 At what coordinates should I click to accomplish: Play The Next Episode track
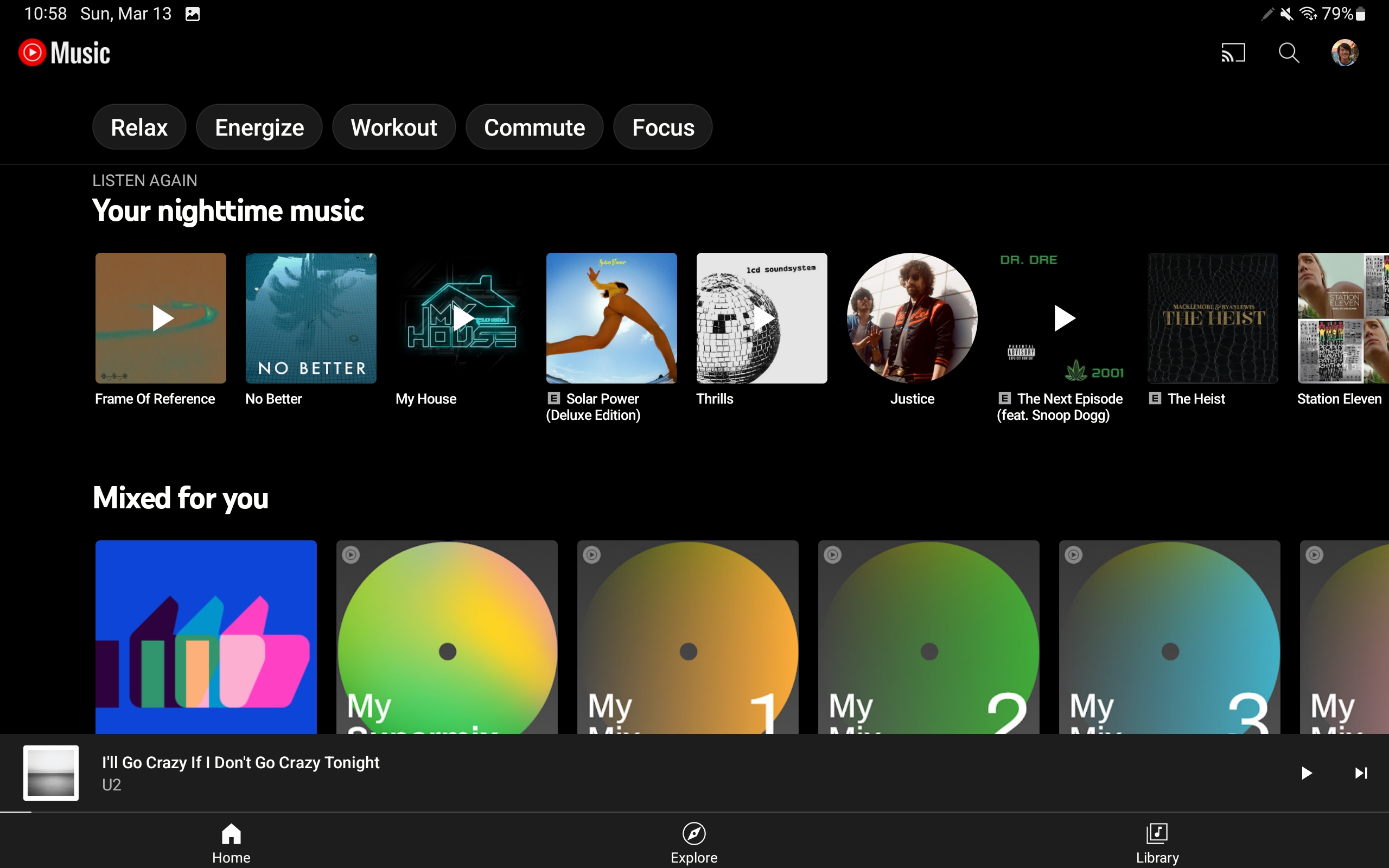1063,318
